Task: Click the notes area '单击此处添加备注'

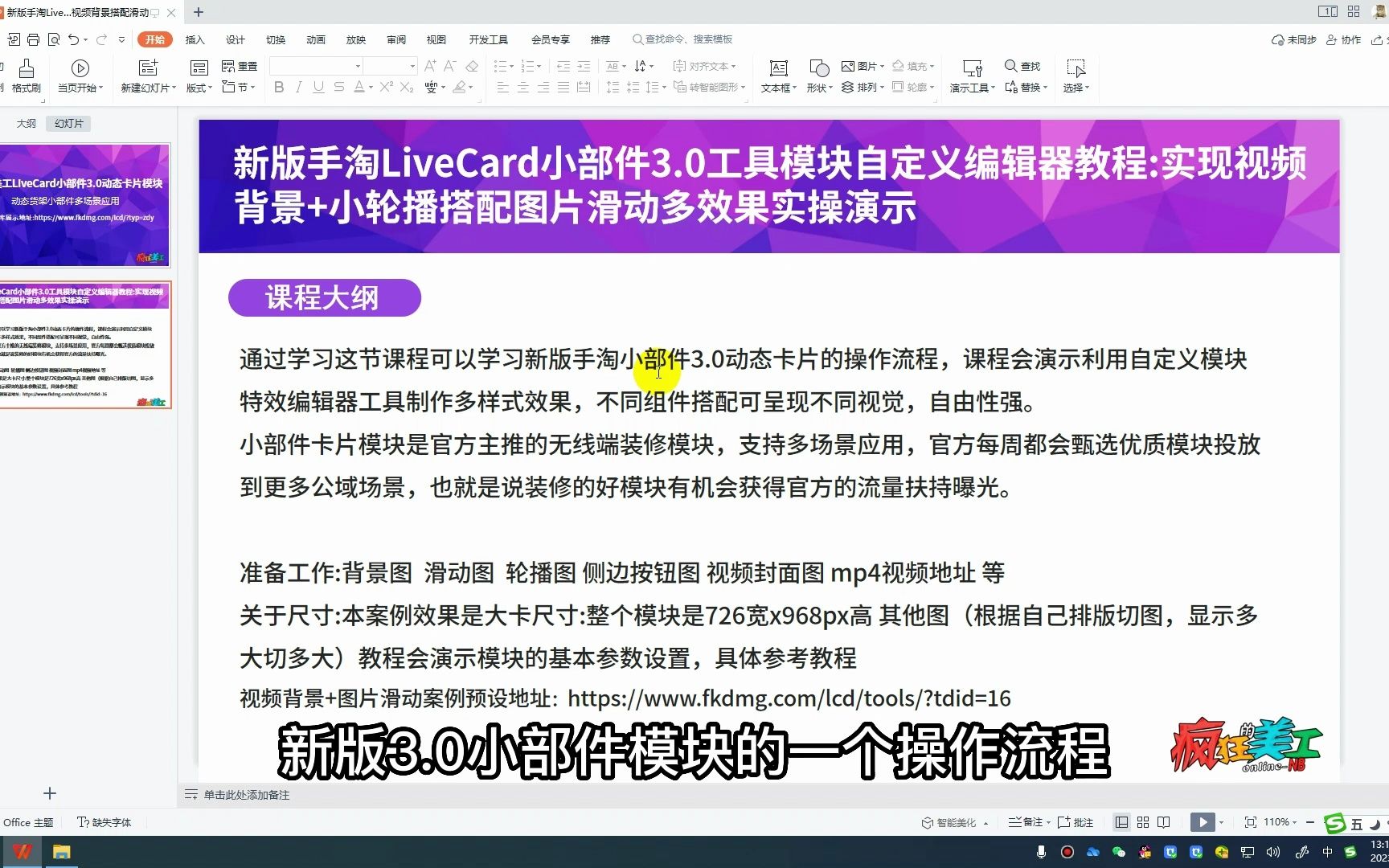Action: click(x=247, y=795)
